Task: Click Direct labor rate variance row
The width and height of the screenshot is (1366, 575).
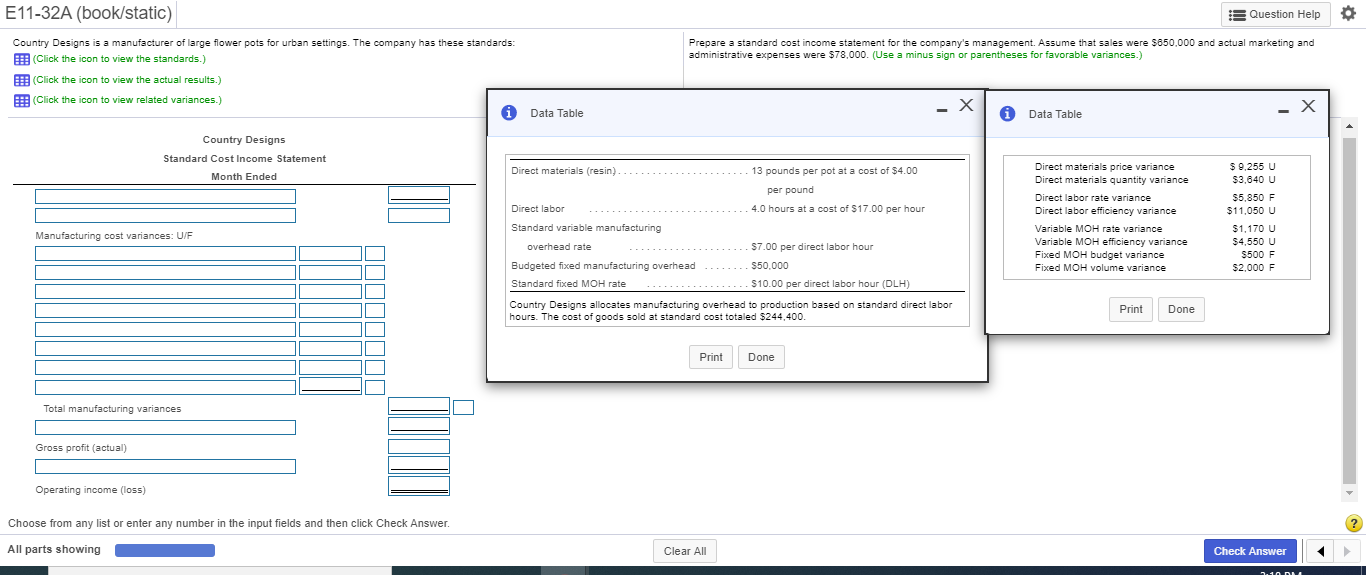Action: coord(1155,198)
